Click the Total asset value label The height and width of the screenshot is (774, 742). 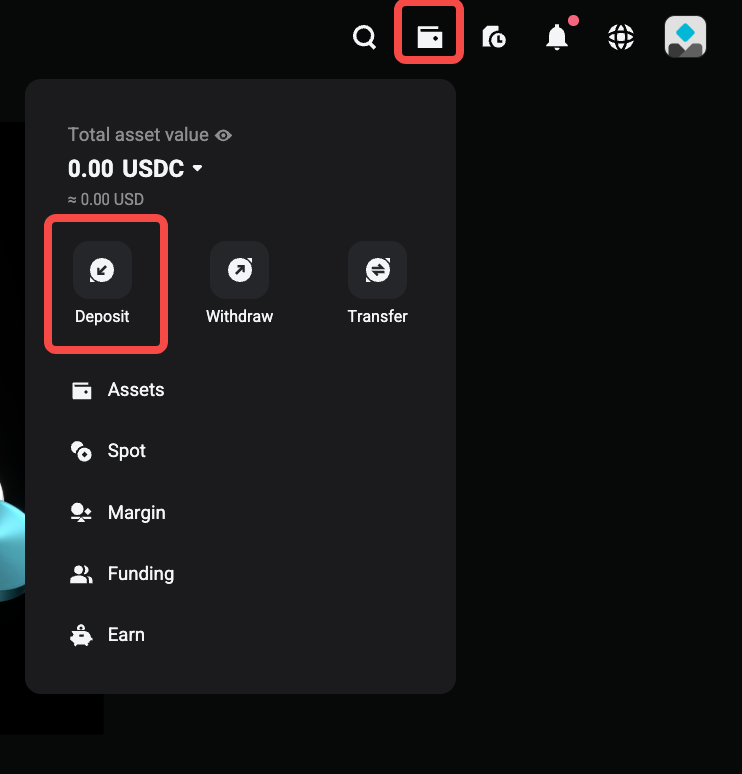[138, 135]
